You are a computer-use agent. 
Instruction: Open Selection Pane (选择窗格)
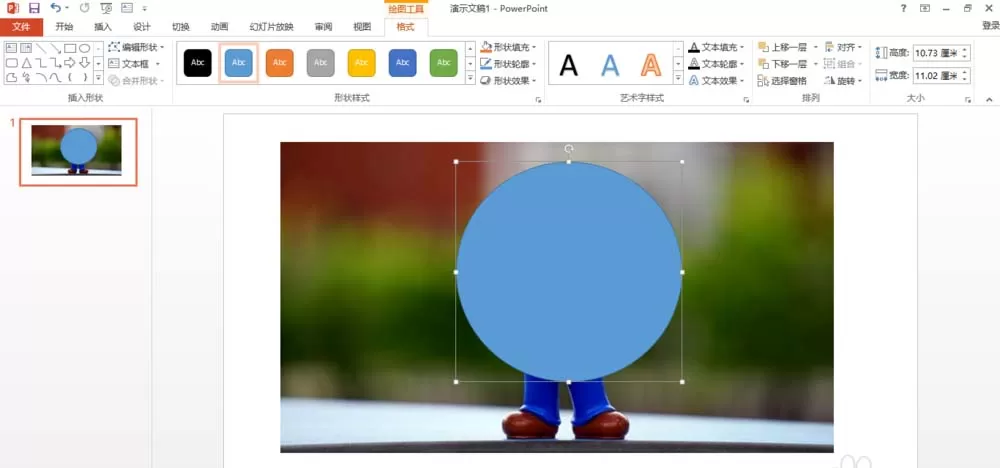(x=783, y=81)
